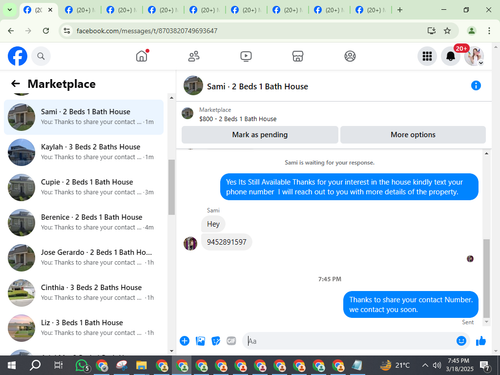The height and width of the screenshot is (375, 500).
Task: Click the address bar URL
Action: point(147,31)
